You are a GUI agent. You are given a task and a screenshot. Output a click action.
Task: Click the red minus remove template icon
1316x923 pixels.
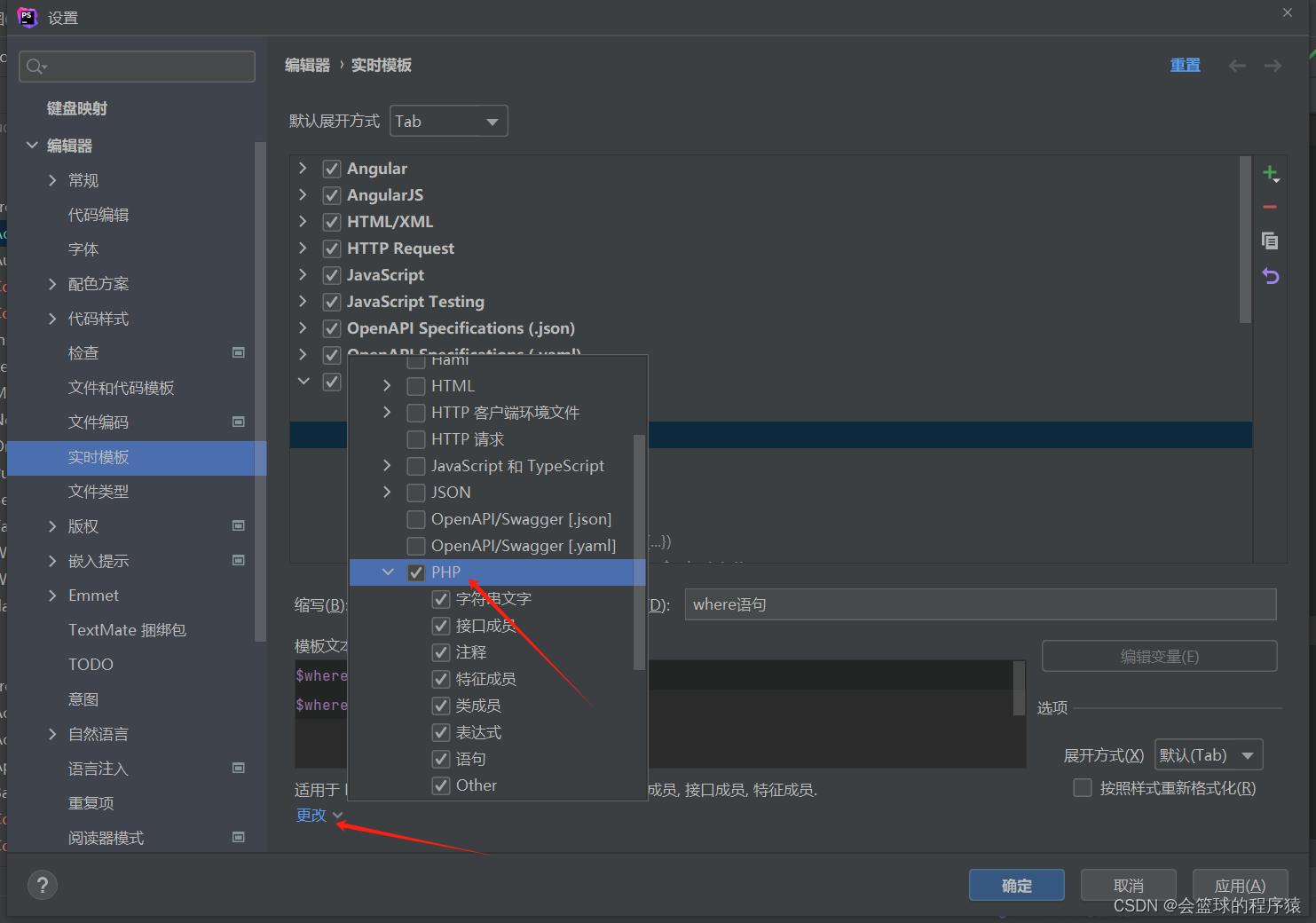1270,207
